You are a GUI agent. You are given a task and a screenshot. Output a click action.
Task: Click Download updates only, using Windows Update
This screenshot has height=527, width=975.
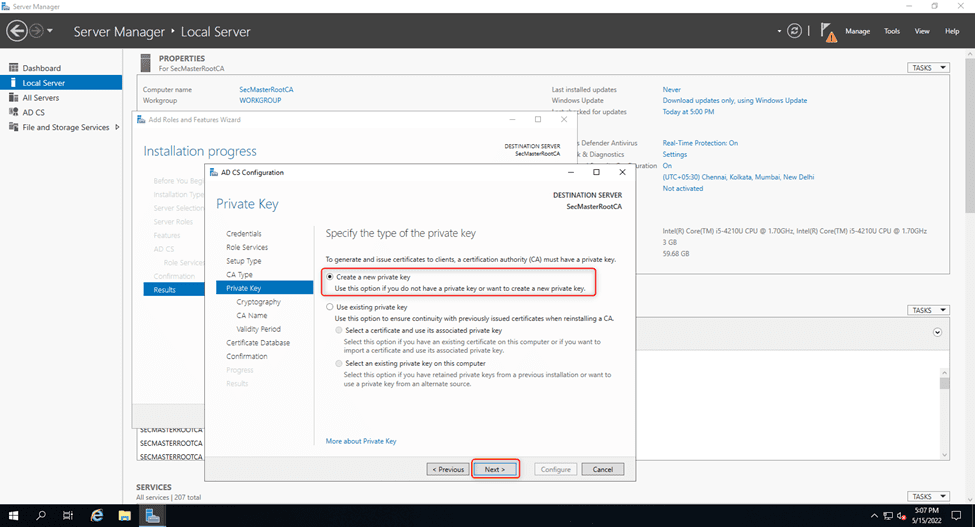click(734, 100)
